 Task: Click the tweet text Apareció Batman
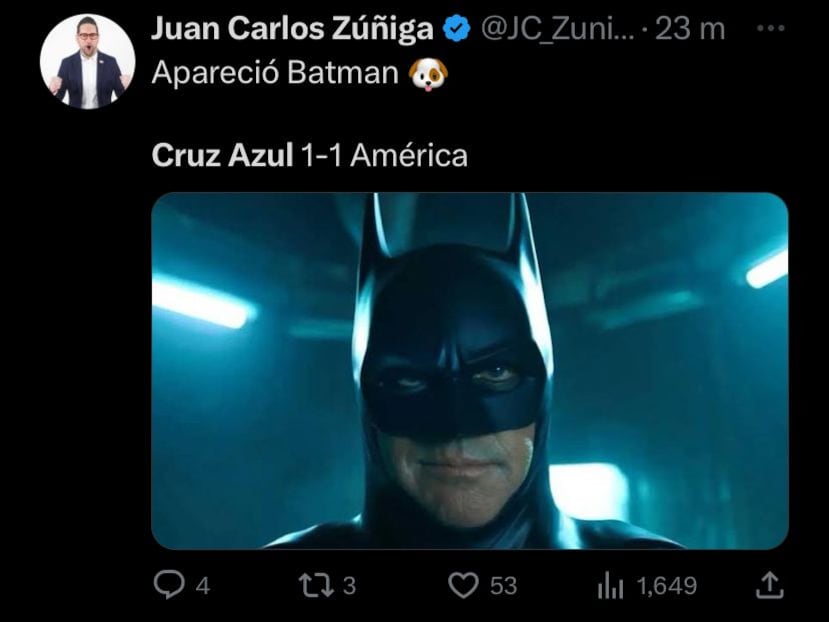[x=274, y=73]
